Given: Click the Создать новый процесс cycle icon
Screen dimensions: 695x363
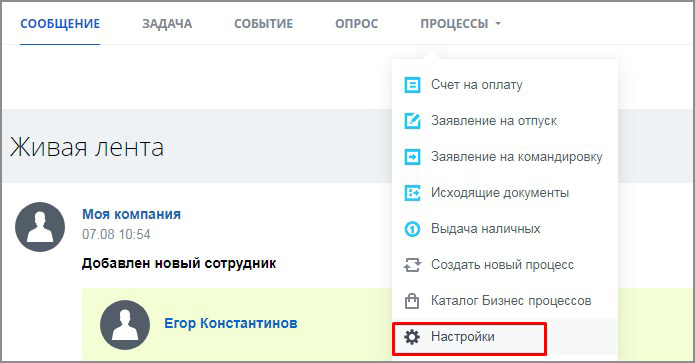Looking at the screenshot, I should (x=412, y=265).
